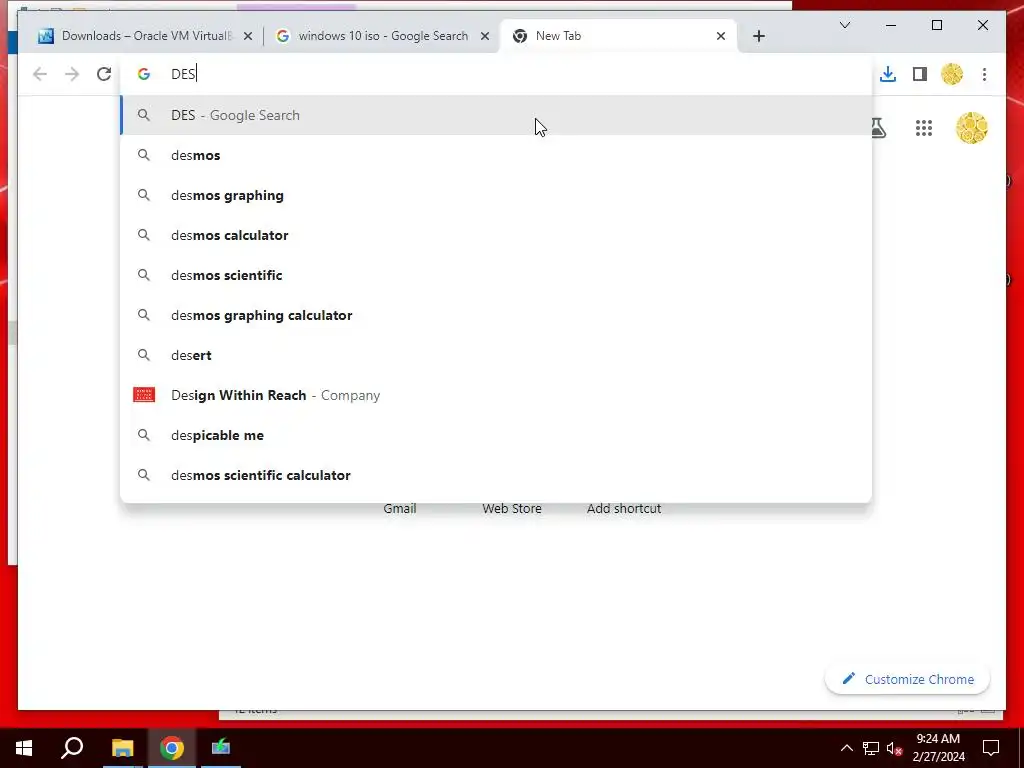
Task: Open a new tab with plus button
Action: (758, 36)
